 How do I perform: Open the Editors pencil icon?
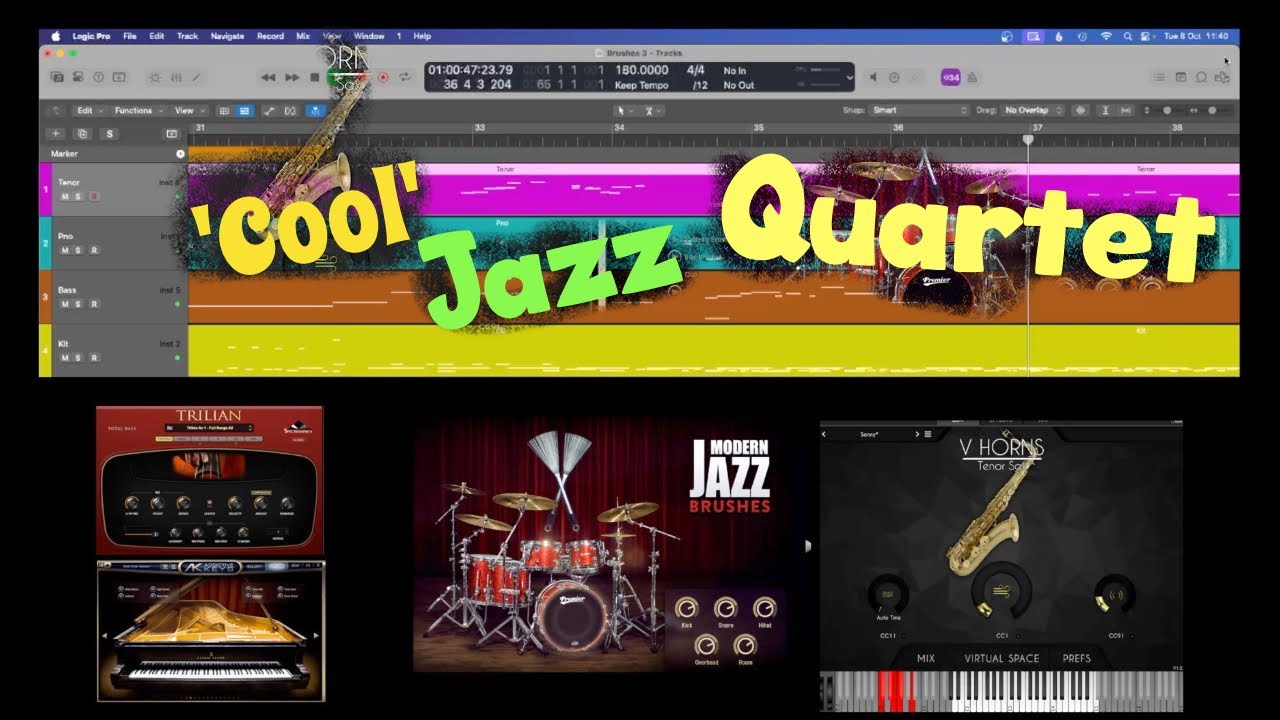click(196, 77)
